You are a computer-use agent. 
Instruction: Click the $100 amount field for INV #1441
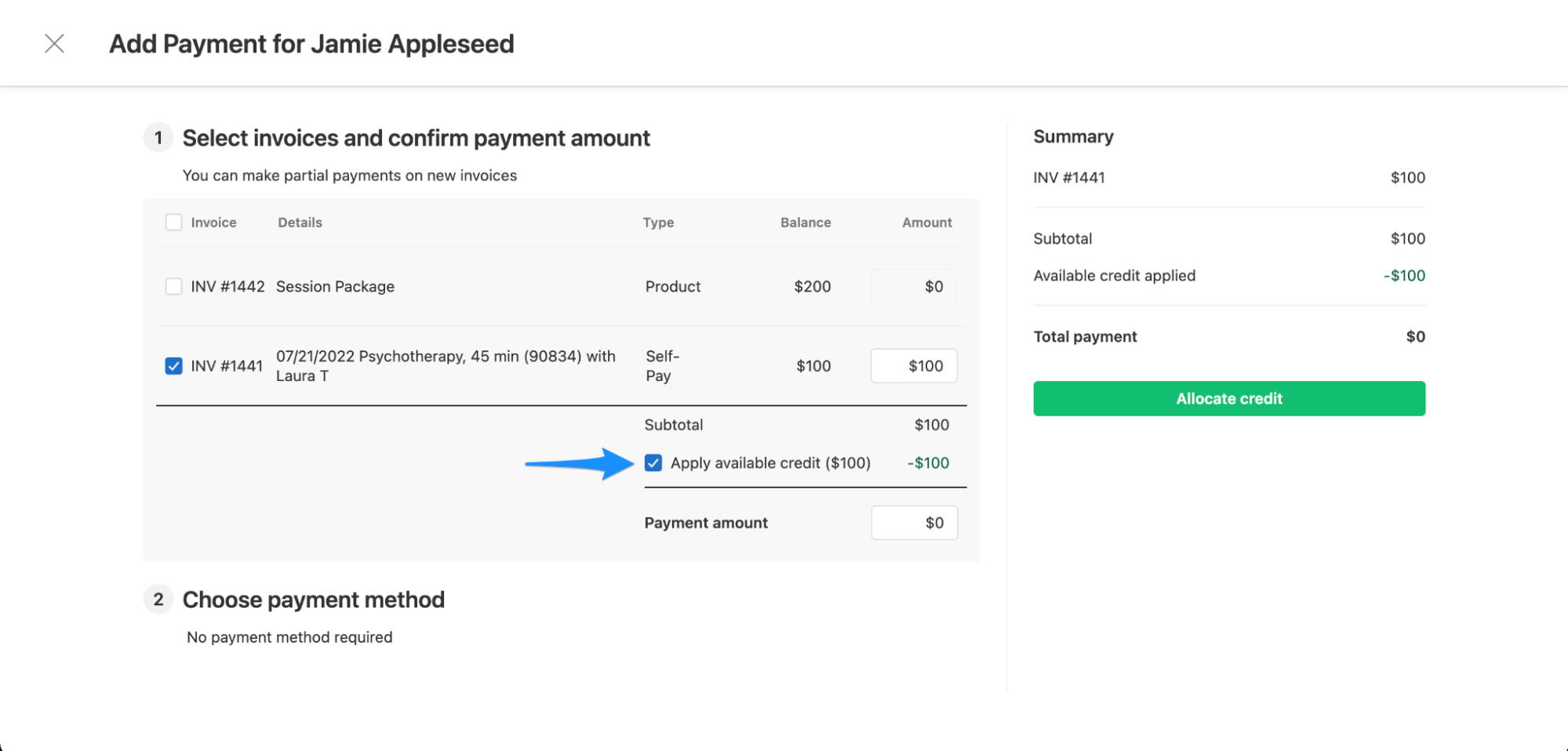click(913, 365)
